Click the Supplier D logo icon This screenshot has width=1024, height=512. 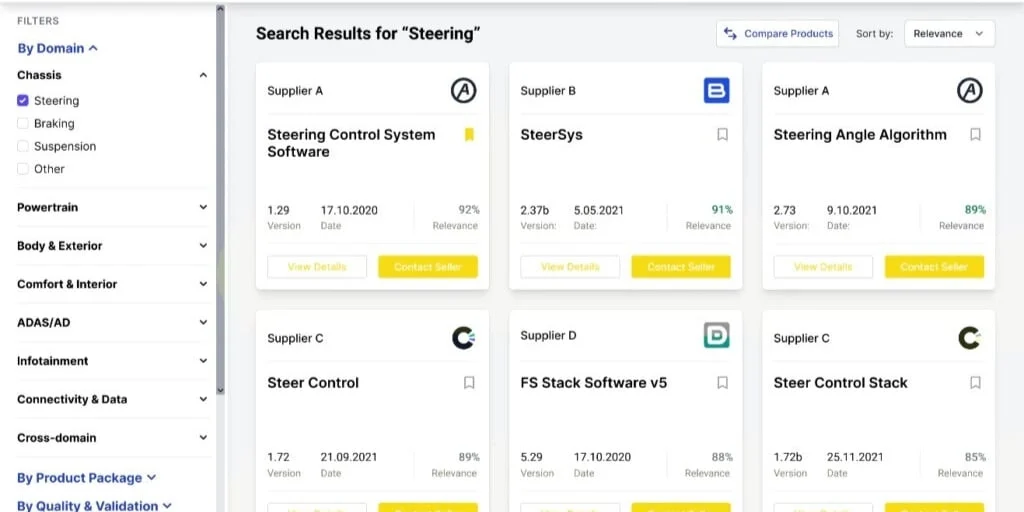(x=716, y=336)
